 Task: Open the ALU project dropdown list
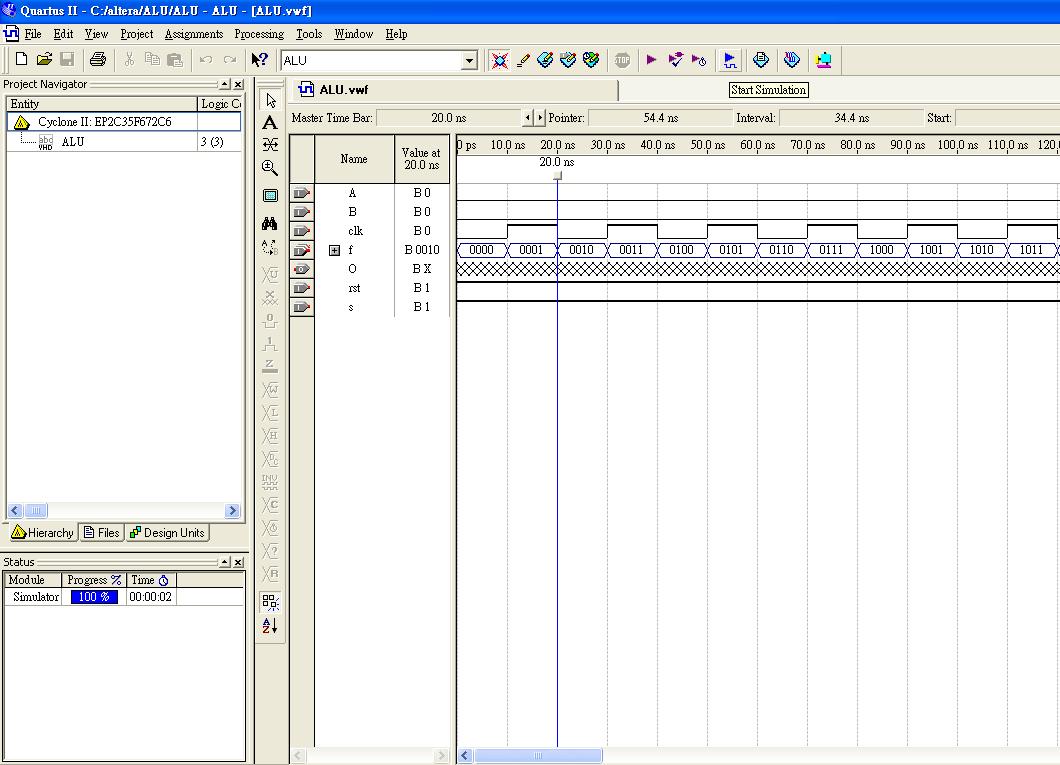coord(469,61)
